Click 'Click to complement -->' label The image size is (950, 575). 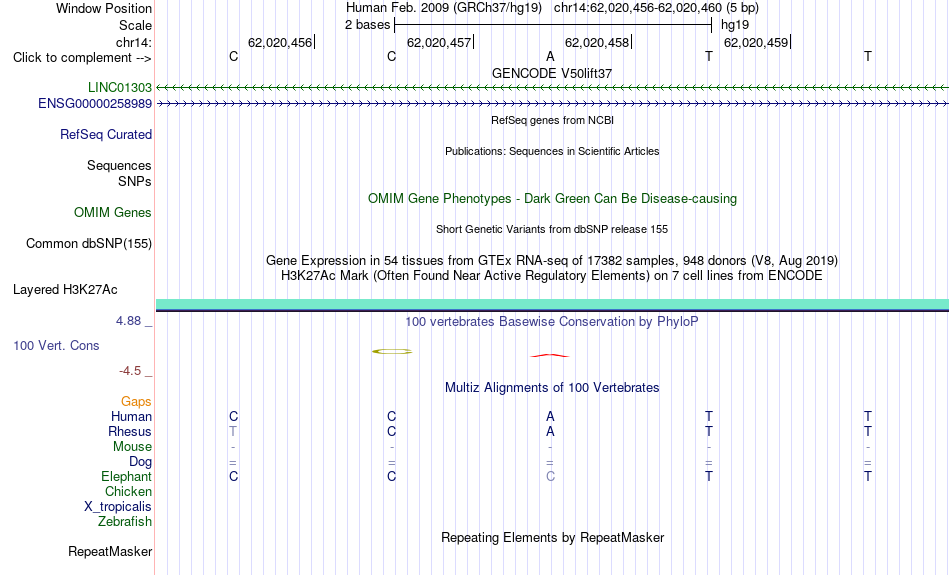(82, 58)
